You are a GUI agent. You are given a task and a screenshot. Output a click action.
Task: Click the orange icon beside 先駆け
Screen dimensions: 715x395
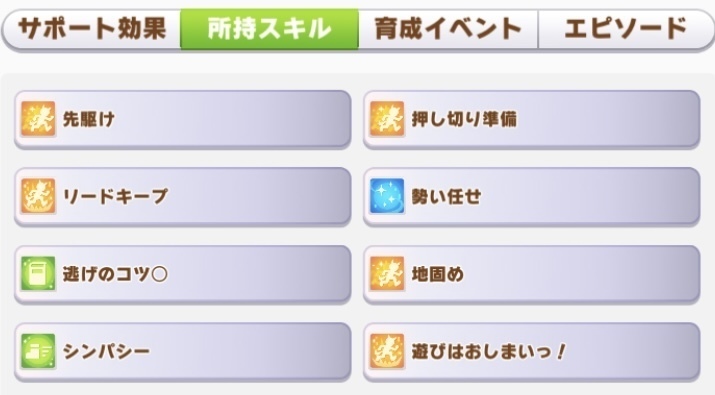pyautogui.click(x=38, y=119)
